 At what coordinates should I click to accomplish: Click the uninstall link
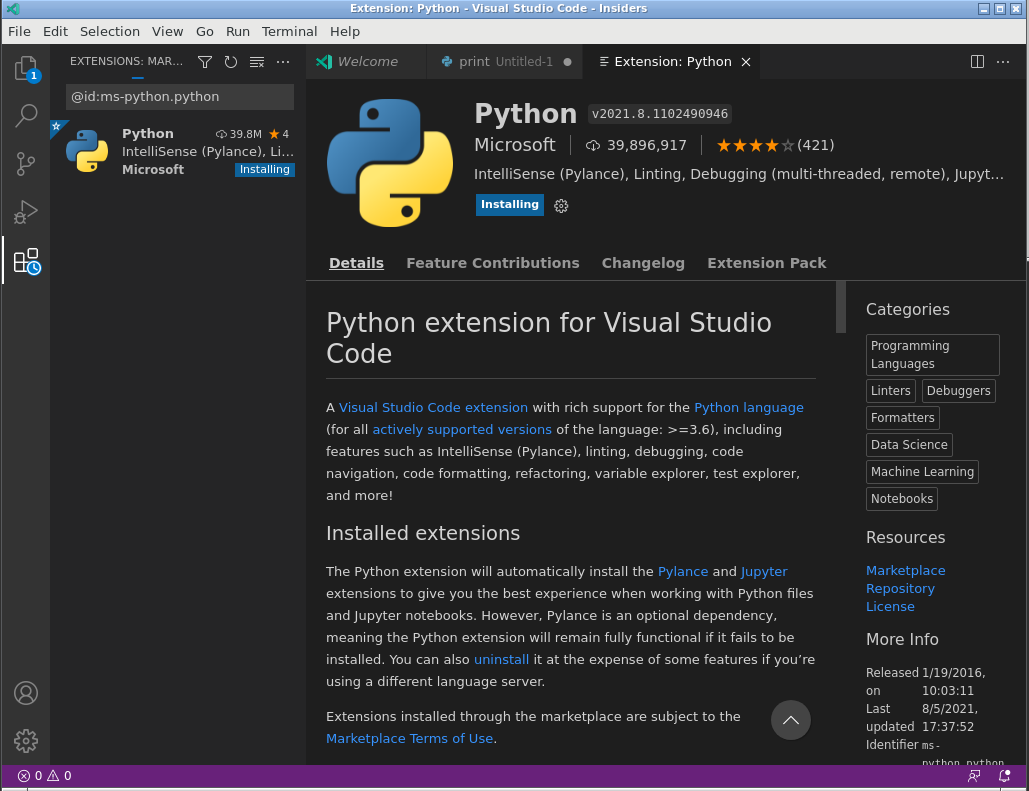point(501,660)
